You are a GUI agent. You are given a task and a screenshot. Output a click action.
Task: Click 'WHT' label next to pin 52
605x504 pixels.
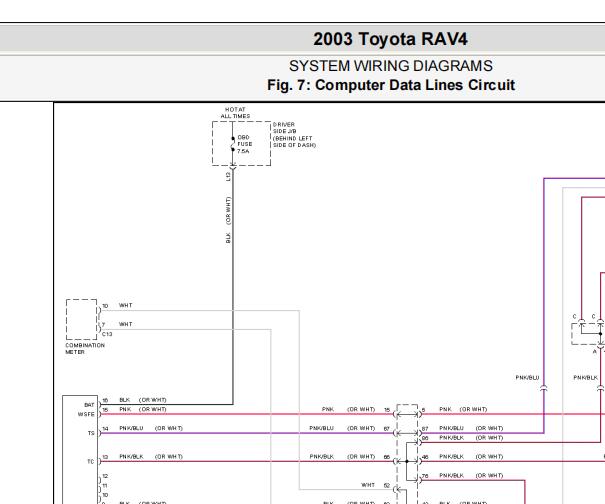click(368, 485)
